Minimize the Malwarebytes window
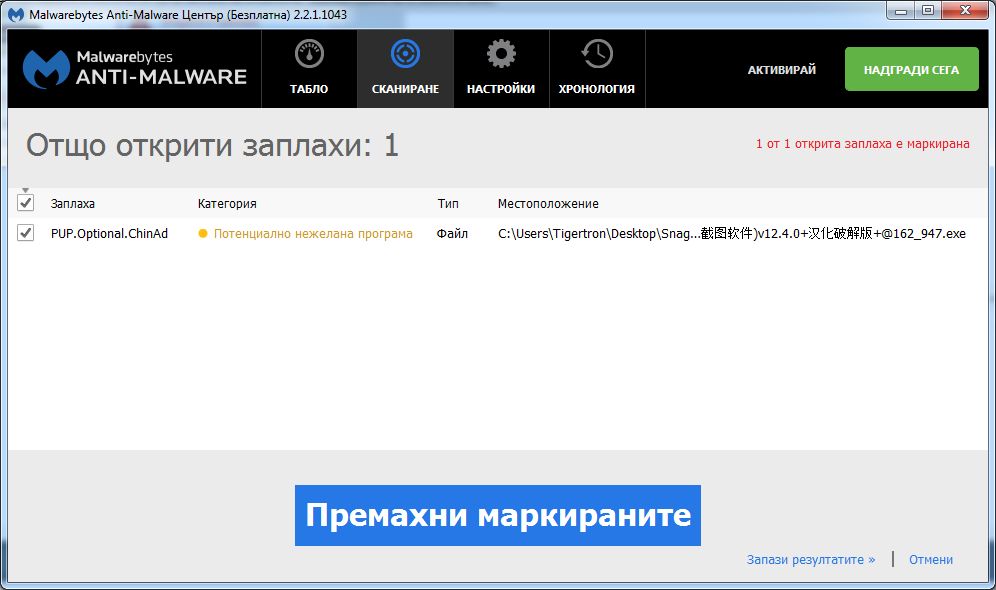This screenshot has width=996, height=590. tap(901, 10)
